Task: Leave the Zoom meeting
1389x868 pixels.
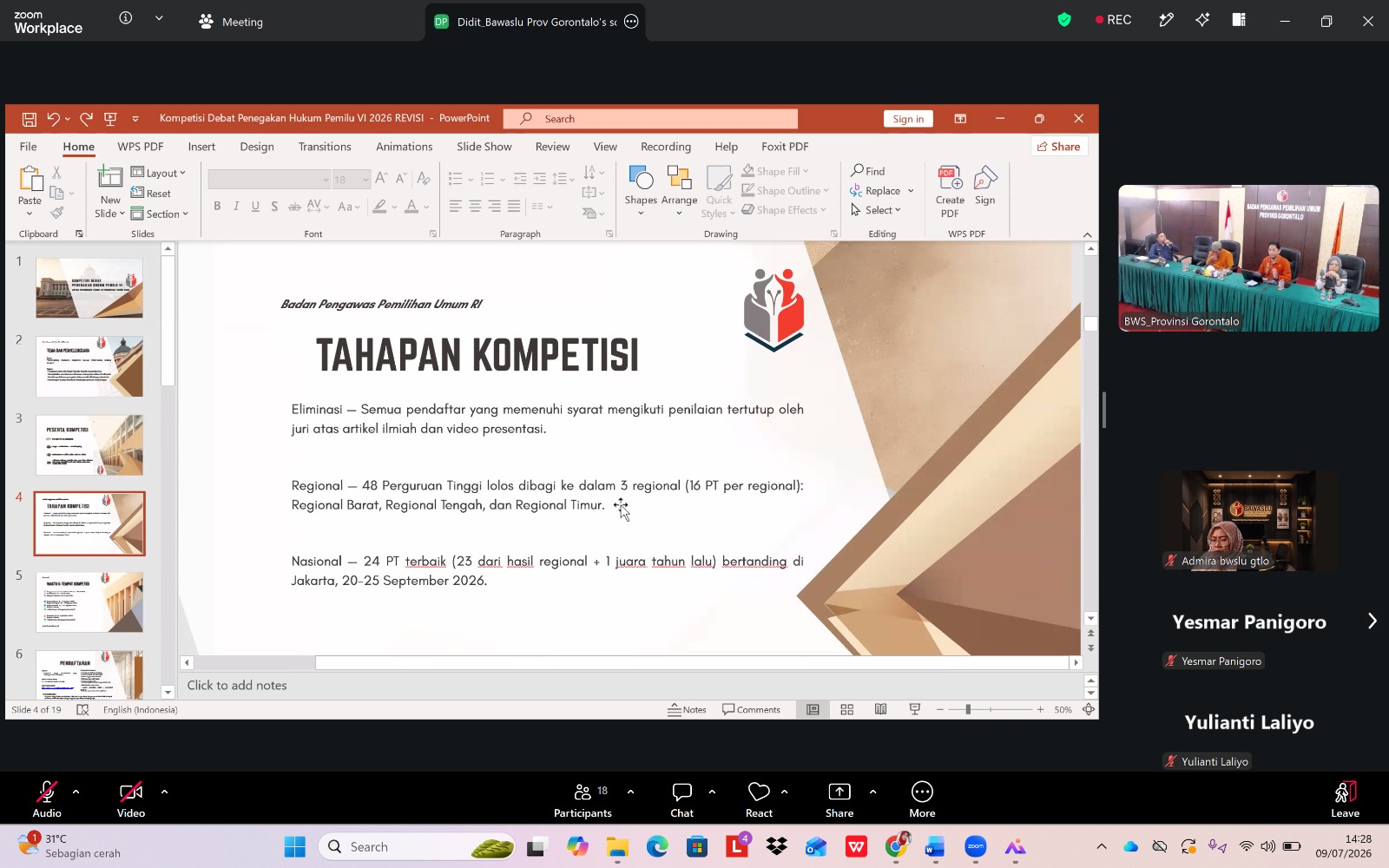Action: coord(1345,799)
